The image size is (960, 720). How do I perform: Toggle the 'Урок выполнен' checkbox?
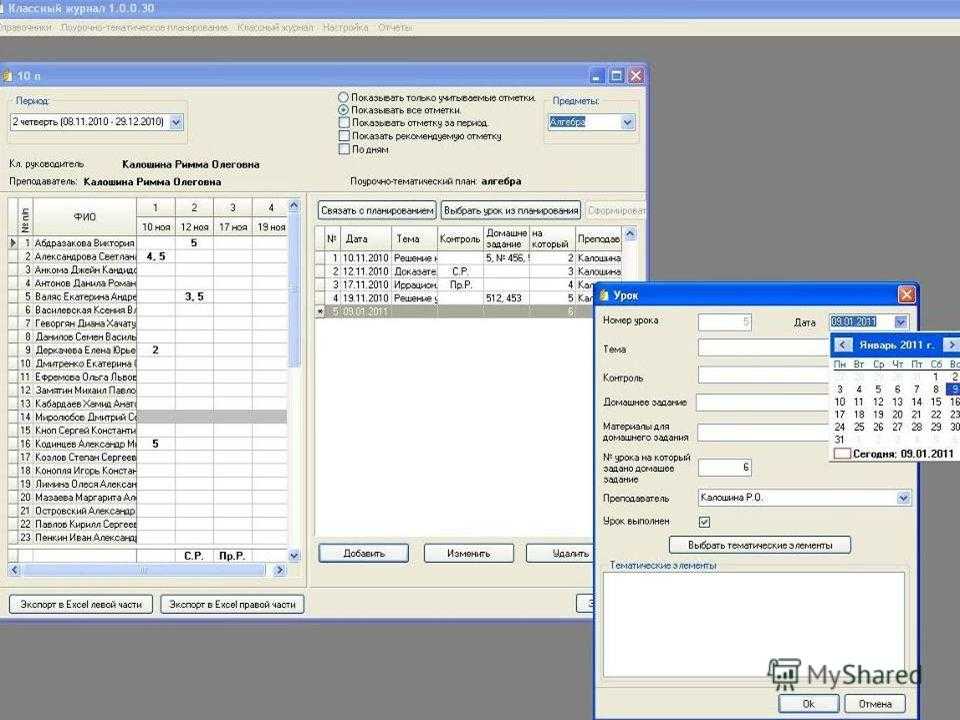click(705, 522)
